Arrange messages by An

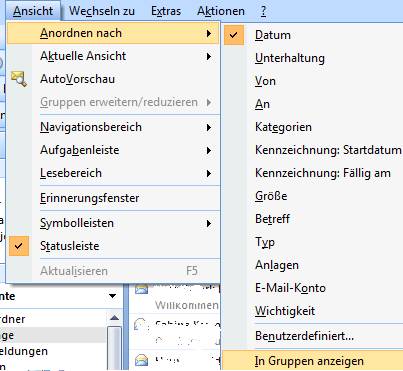tap(313, 104)
